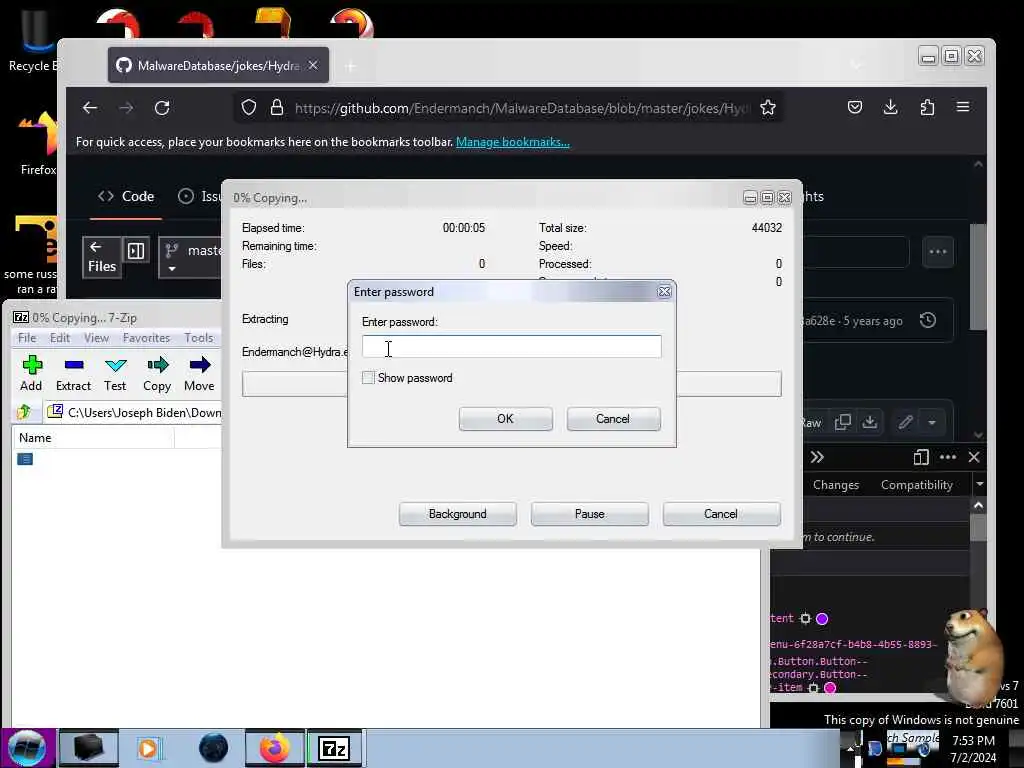Image resolution: width=1024 pixels, height=768 pixels.
Task: Click the GitHub Files back button
Action: (102, 257)
